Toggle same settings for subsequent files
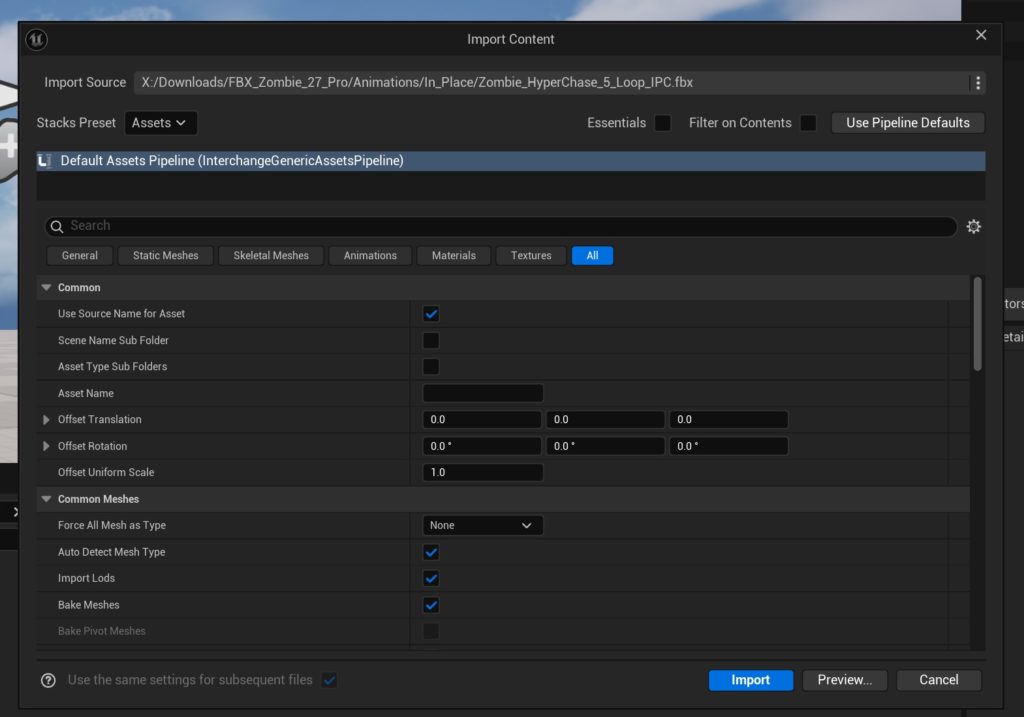Viewport: 1024px width, 717px height. [329, 680]
